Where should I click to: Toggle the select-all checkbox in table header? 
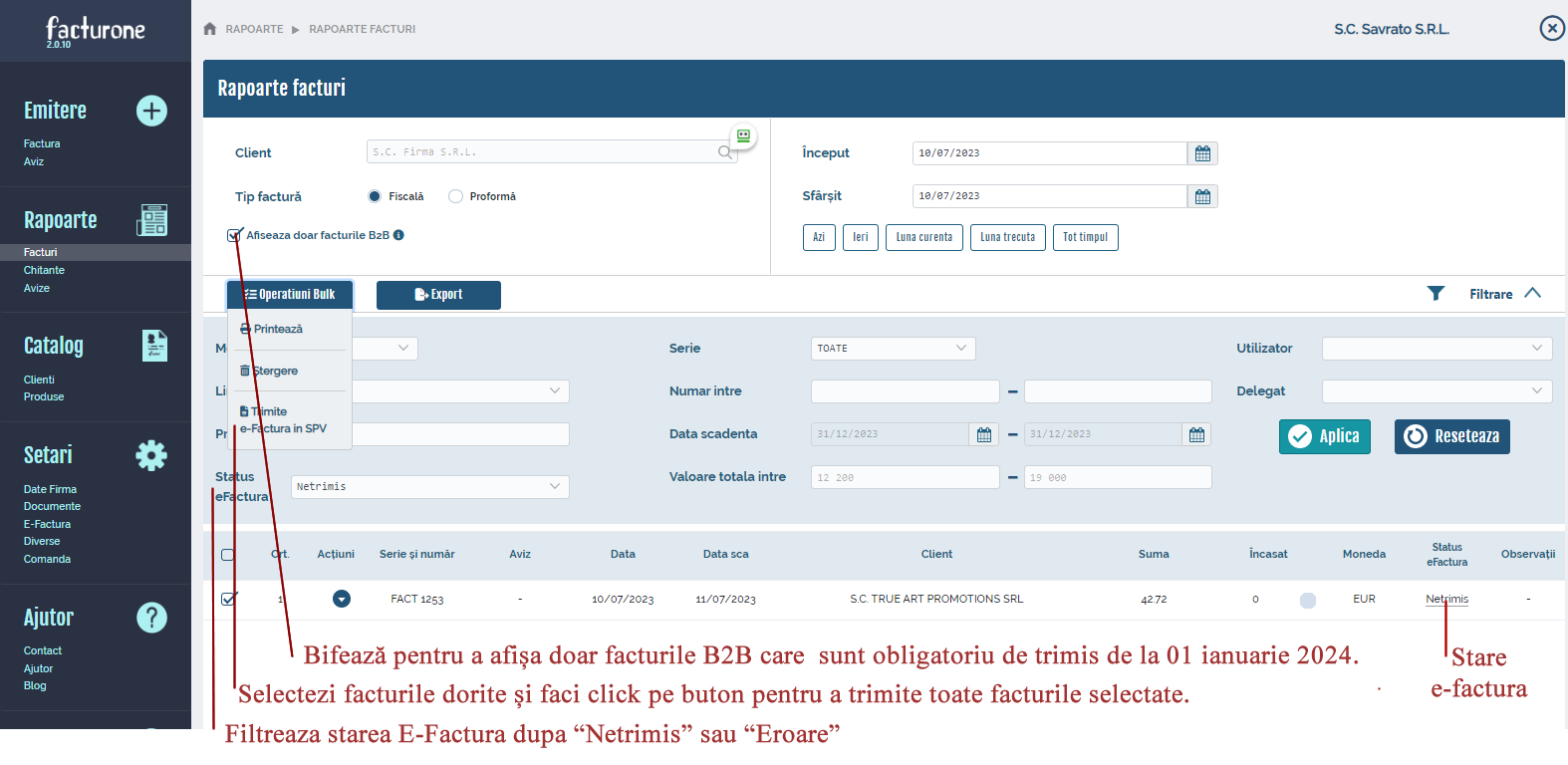228,555
